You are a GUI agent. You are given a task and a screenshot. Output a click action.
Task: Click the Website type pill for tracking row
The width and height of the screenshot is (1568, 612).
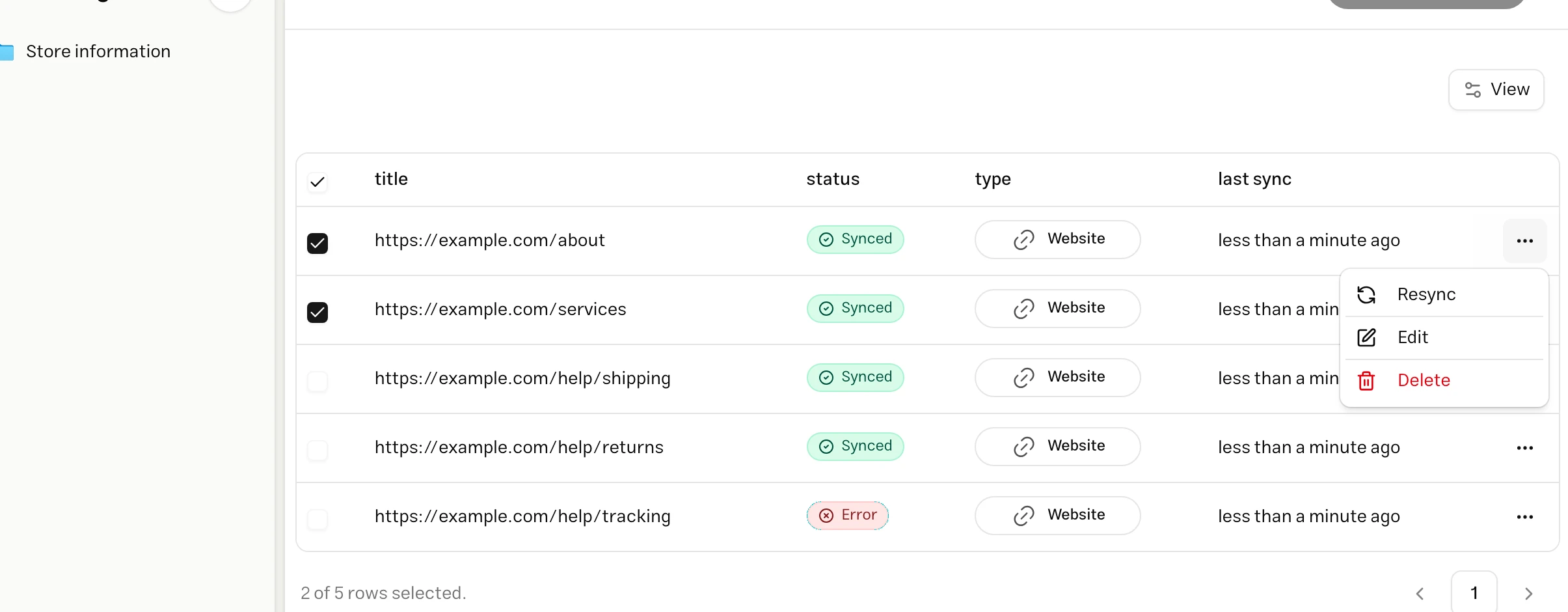[x=1057, y=516]
